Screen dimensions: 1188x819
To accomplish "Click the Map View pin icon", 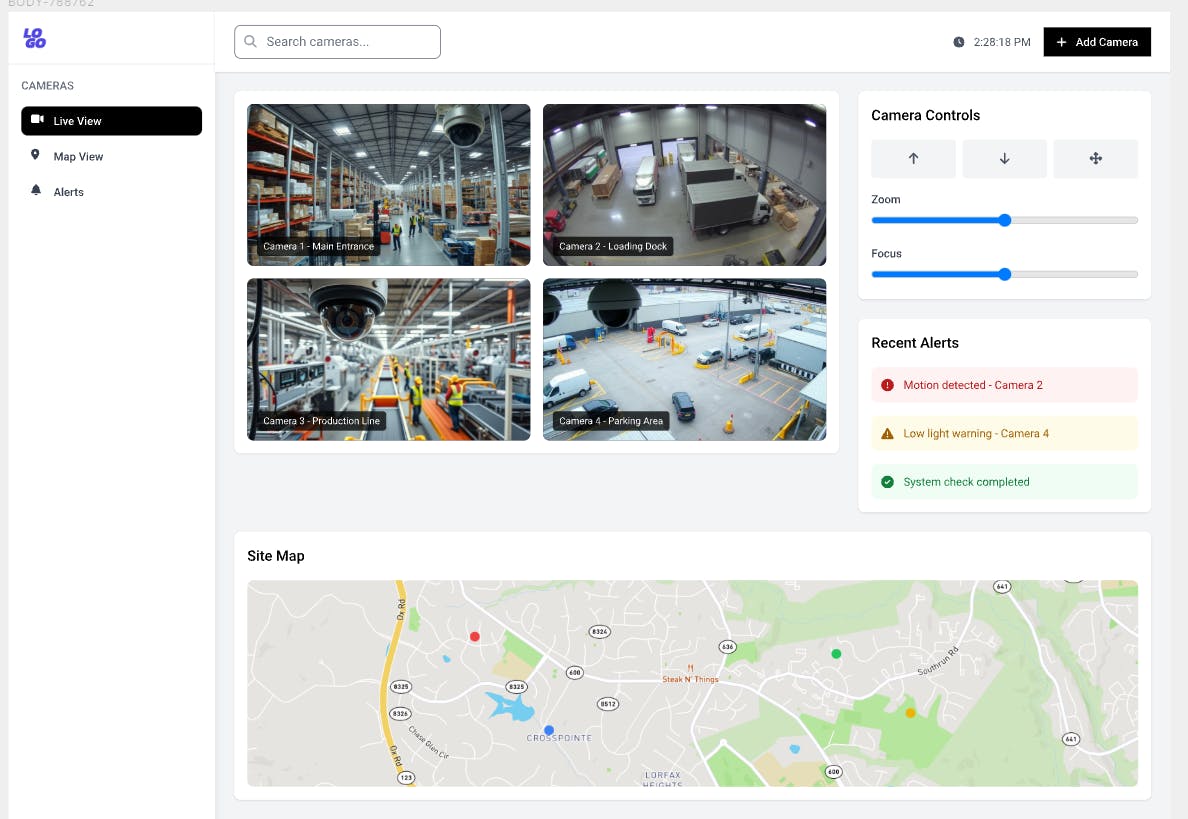I will pyautogui.click(x=35, y=155).
